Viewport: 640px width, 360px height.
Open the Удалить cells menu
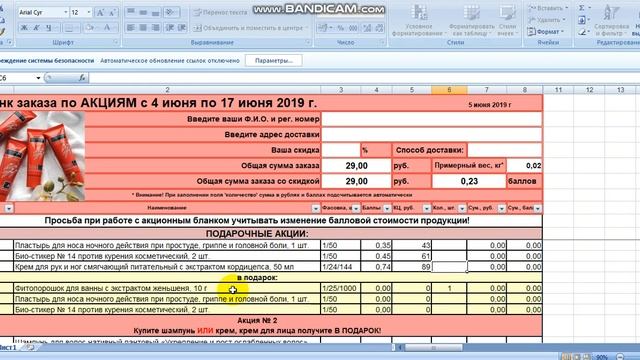click(x=547, y=20)
